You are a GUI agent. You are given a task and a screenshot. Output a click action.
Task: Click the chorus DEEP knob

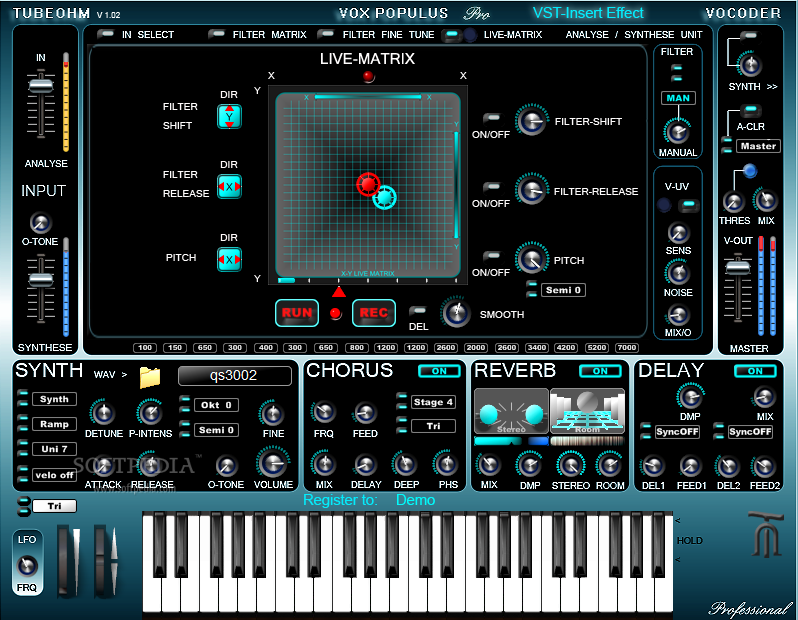coord(406,464)
